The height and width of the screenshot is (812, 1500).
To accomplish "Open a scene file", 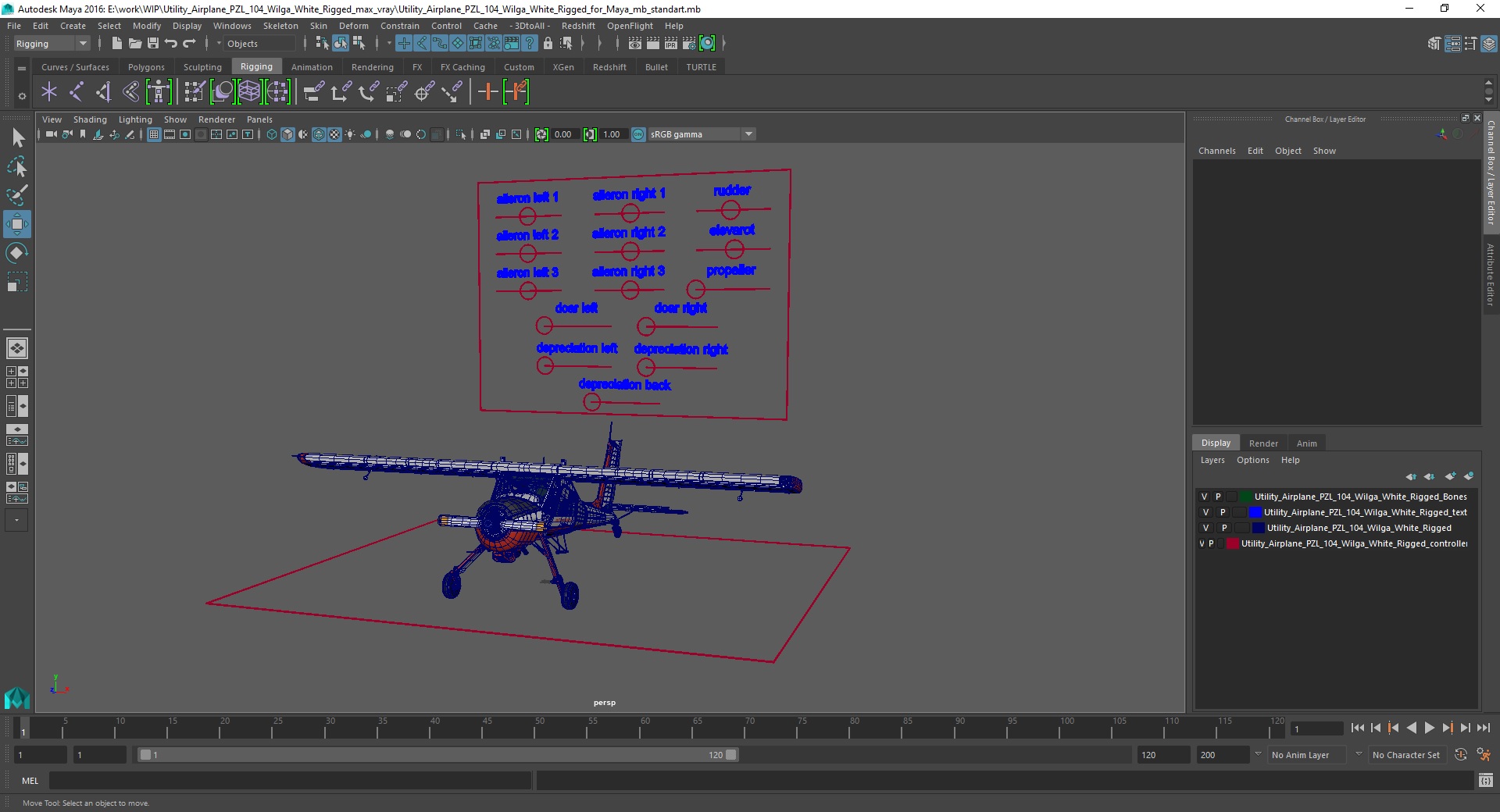I will coord(134,44).
